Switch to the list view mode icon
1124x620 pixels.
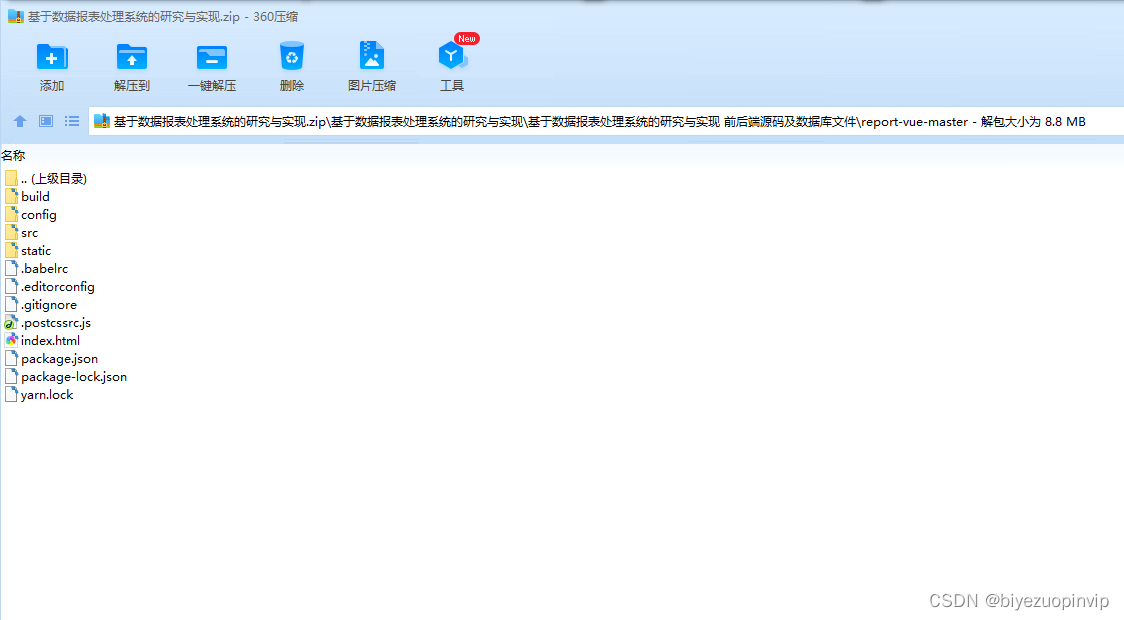(72, 121)
